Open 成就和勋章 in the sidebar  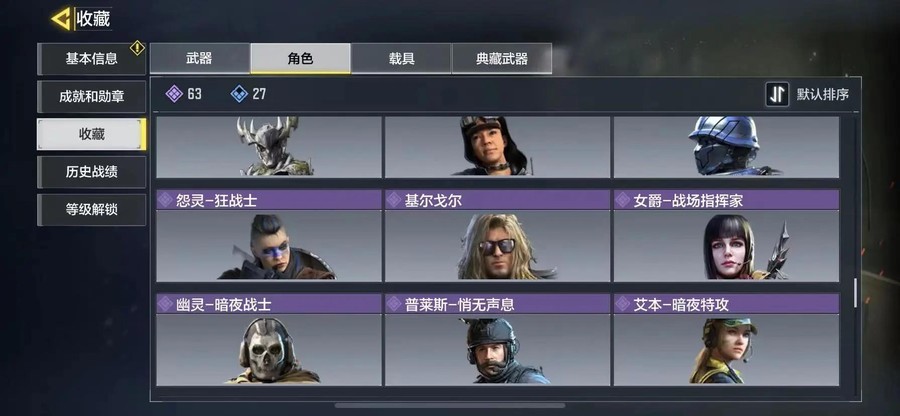(92, 96)
